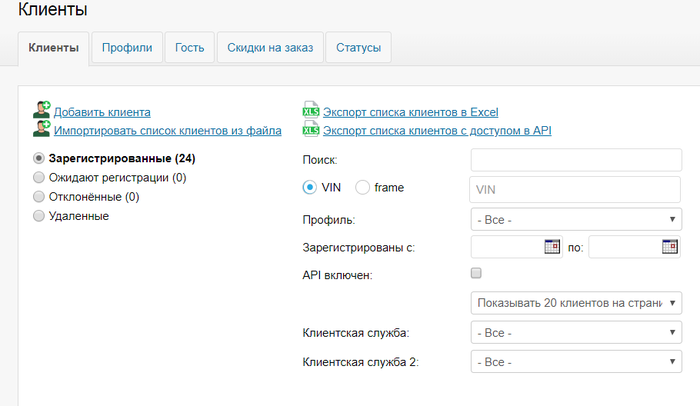Click the Добавить клиента link
The image size is (700, 406).
point(102,112)
